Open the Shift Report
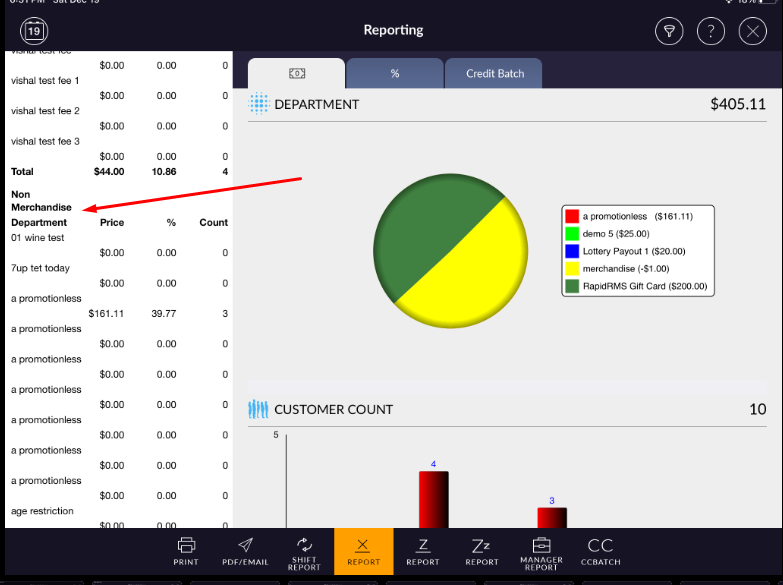 click(304, 551)
